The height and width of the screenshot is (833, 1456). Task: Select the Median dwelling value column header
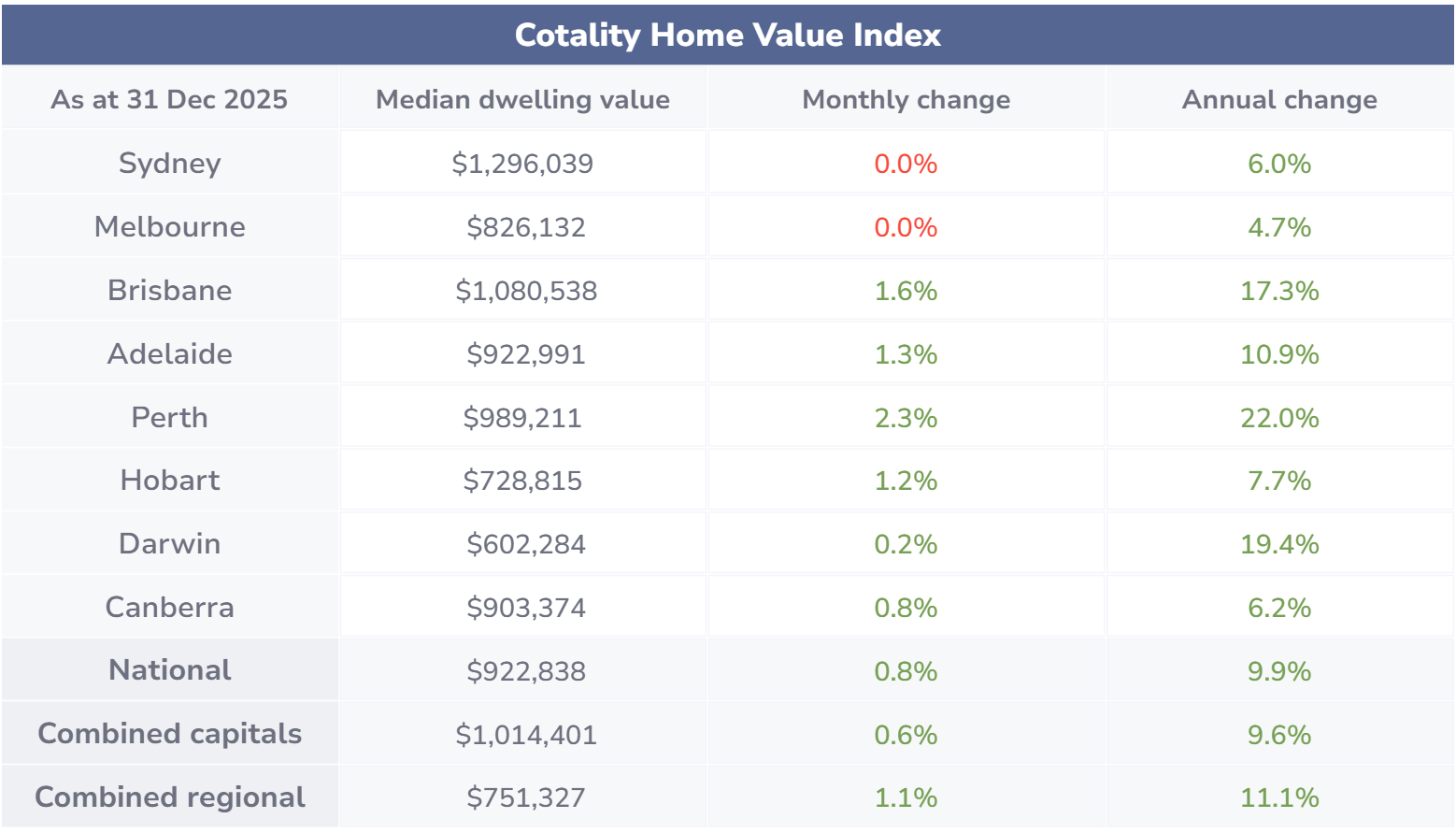point(522,100)
